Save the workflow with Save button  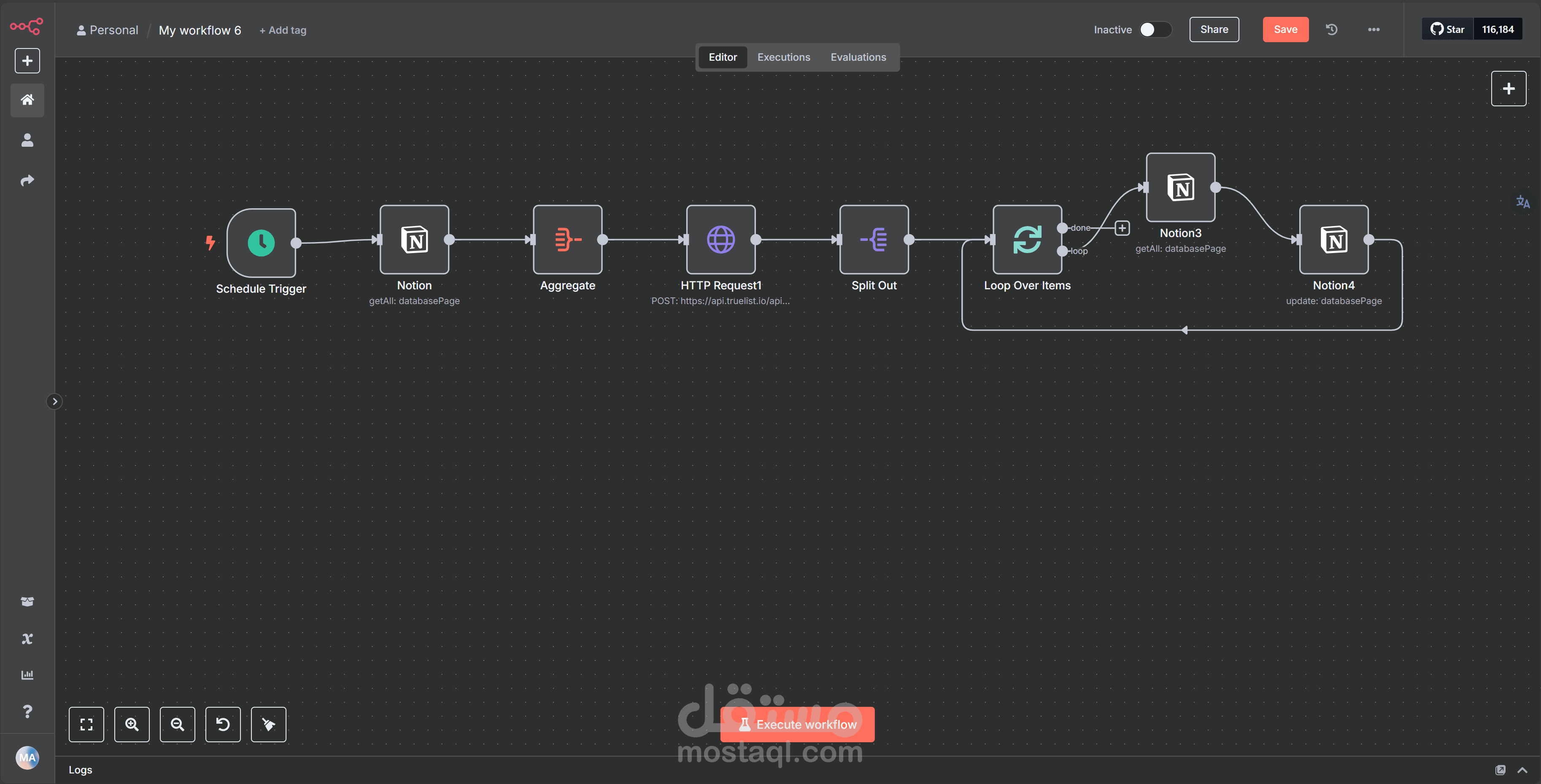[x=1285, y=29]
